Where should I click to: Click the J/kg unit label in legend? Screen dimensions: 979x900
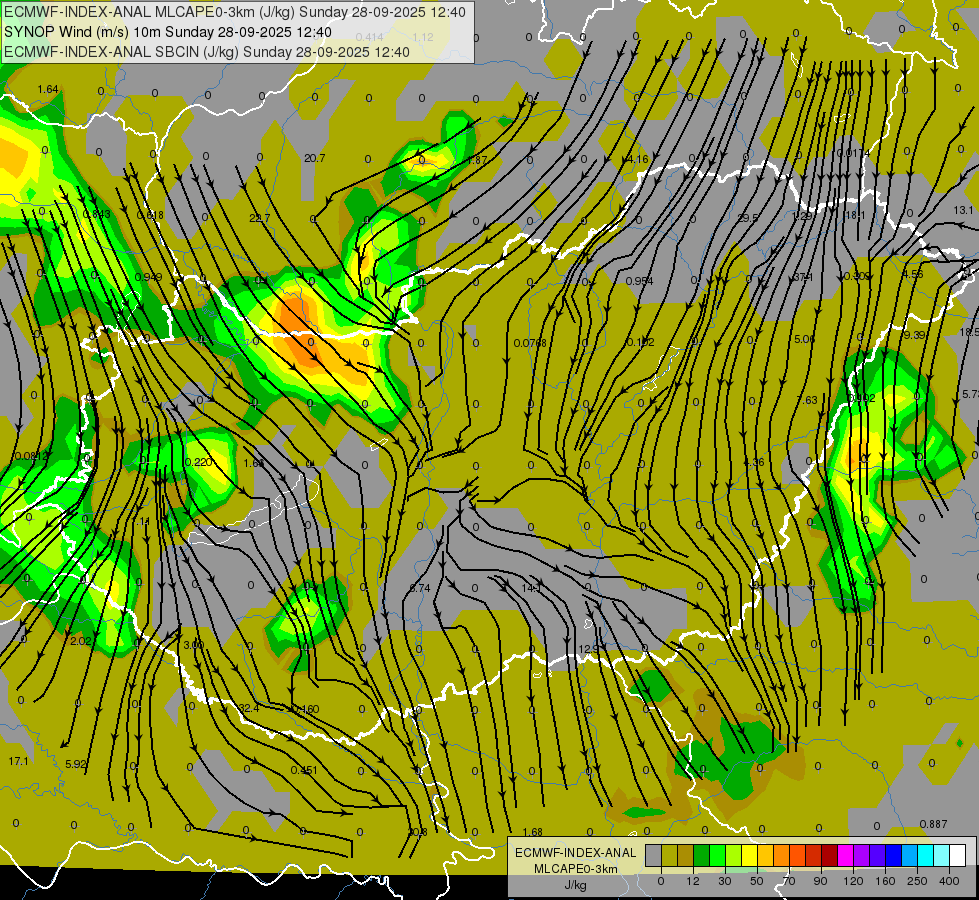click(576, 885)
